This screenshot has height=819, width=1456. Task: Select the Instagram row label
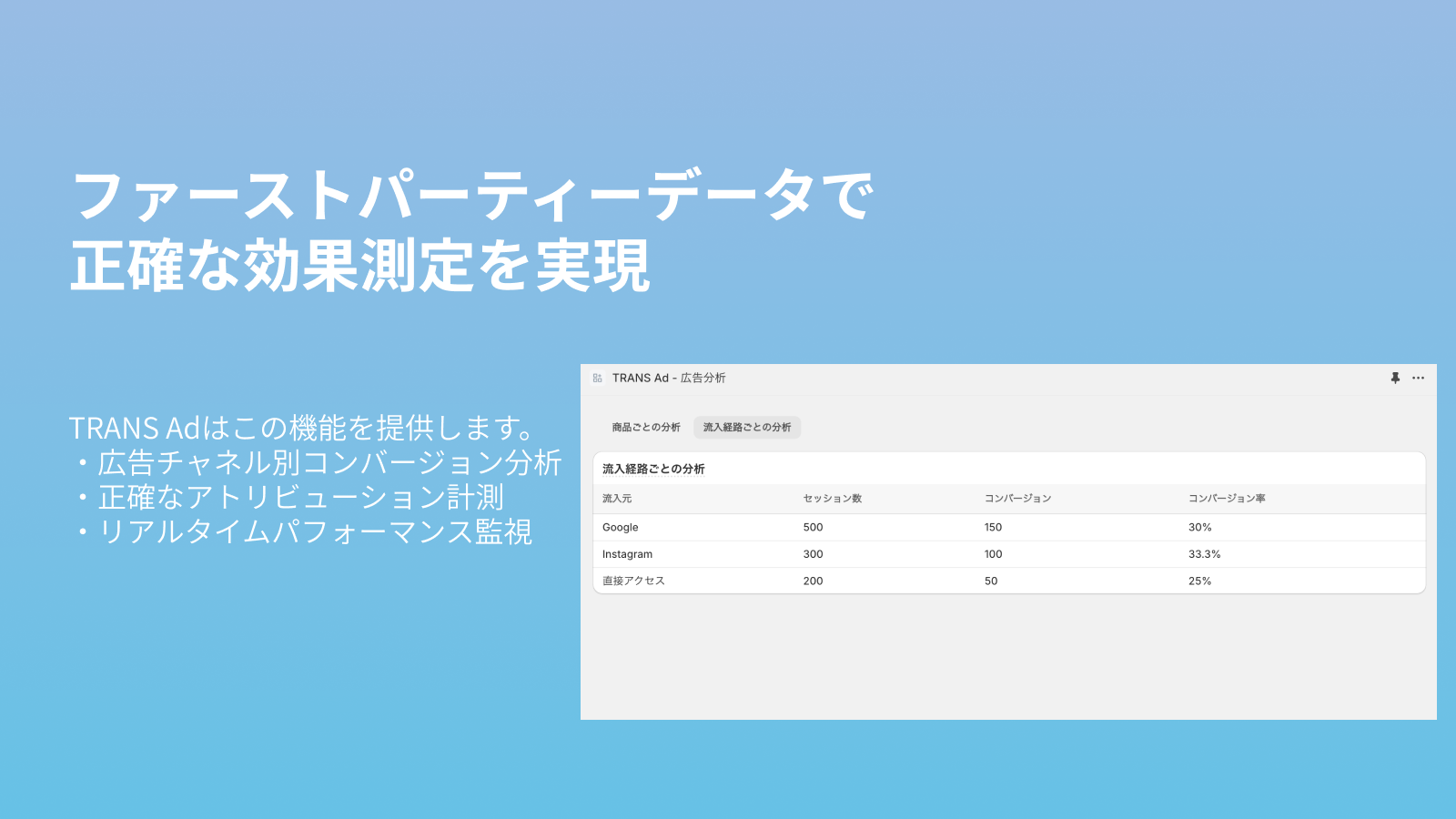[x=628, y=554]
